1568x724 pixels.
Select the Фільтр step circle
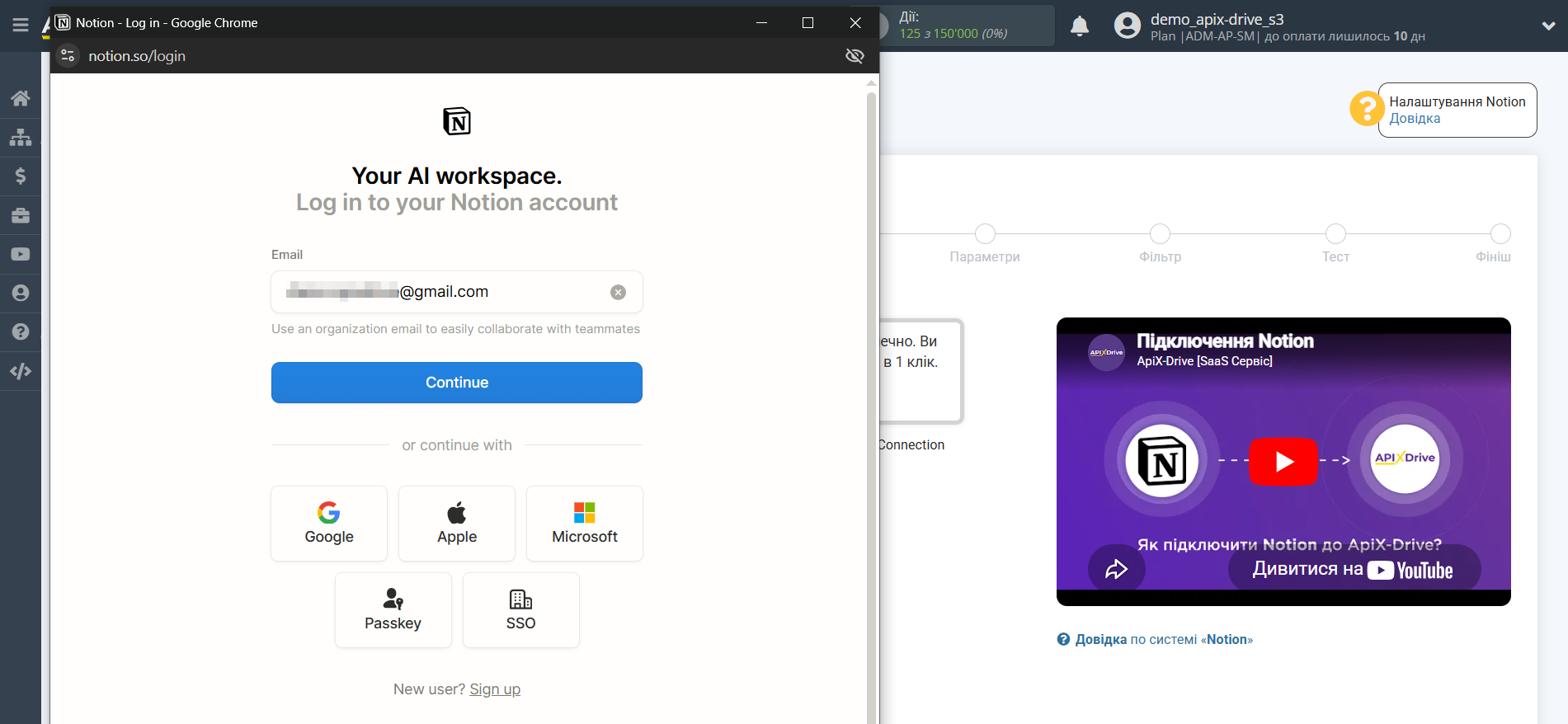(x=1160, y=234)
